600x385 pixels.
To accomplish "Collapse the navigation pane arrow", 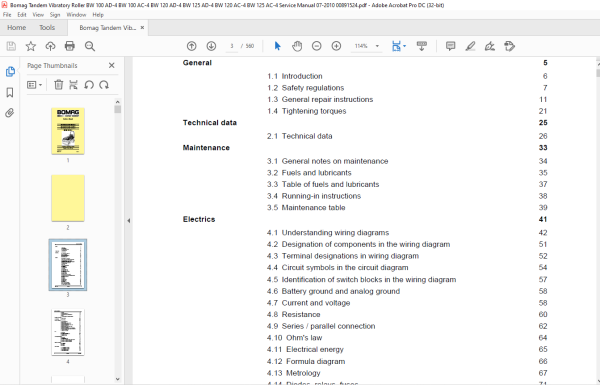I will coord(129,220).
